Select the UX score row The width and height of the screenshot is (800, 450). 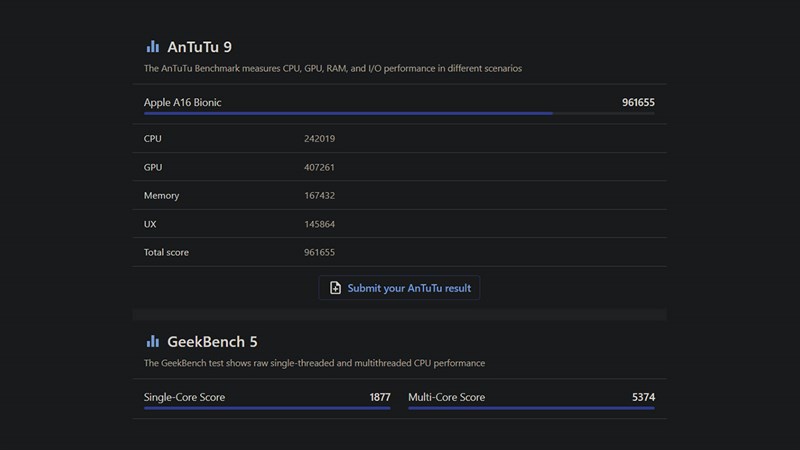tap(399, 224)
